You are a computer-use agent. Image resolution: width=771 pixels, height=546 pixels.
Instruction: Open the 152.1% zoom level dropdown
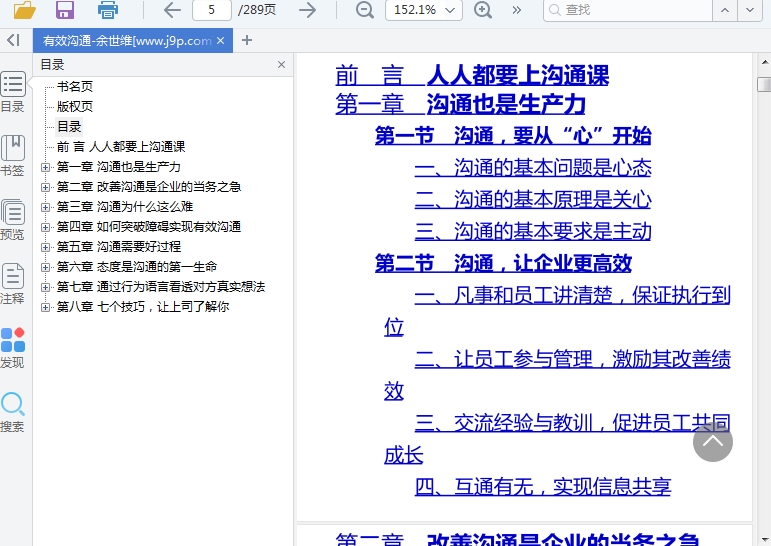pos(423,10)
